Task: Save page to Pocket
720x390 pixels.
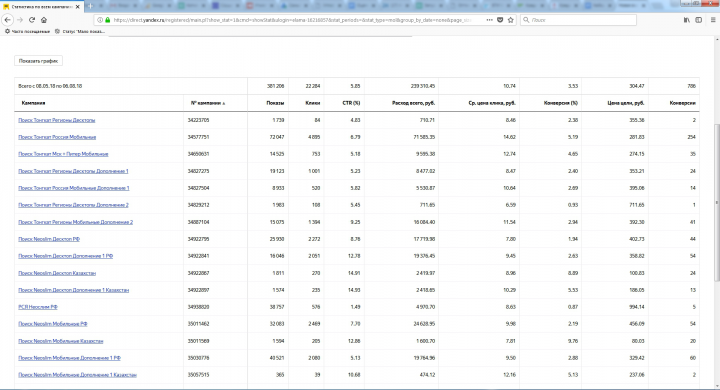Action: point(500,20)
